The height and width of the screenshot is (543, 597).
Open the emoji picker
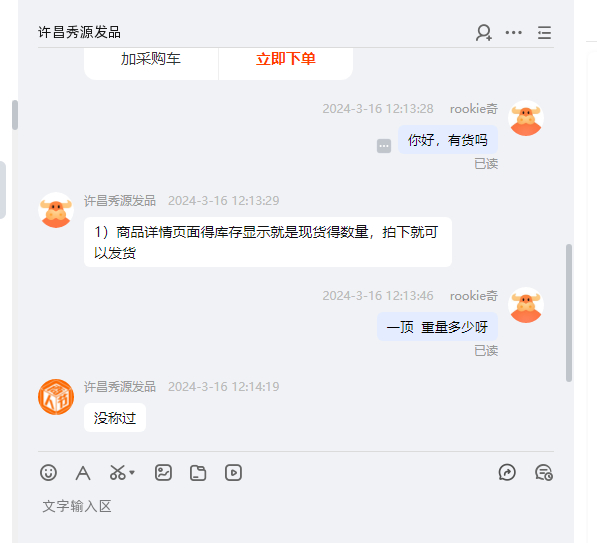click(48, 473)
